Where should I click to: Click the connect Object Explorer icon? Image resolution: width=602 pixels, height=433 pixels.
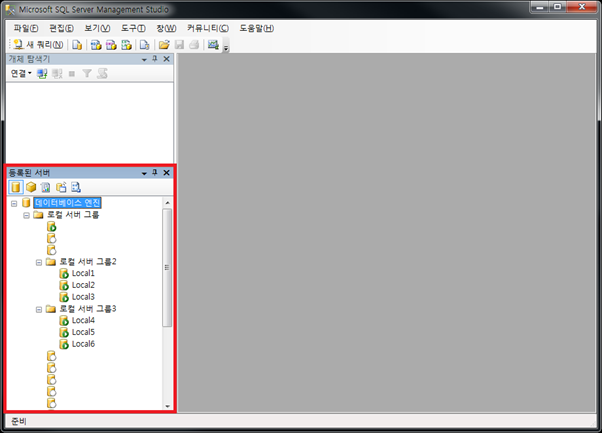tap(42, 73)
